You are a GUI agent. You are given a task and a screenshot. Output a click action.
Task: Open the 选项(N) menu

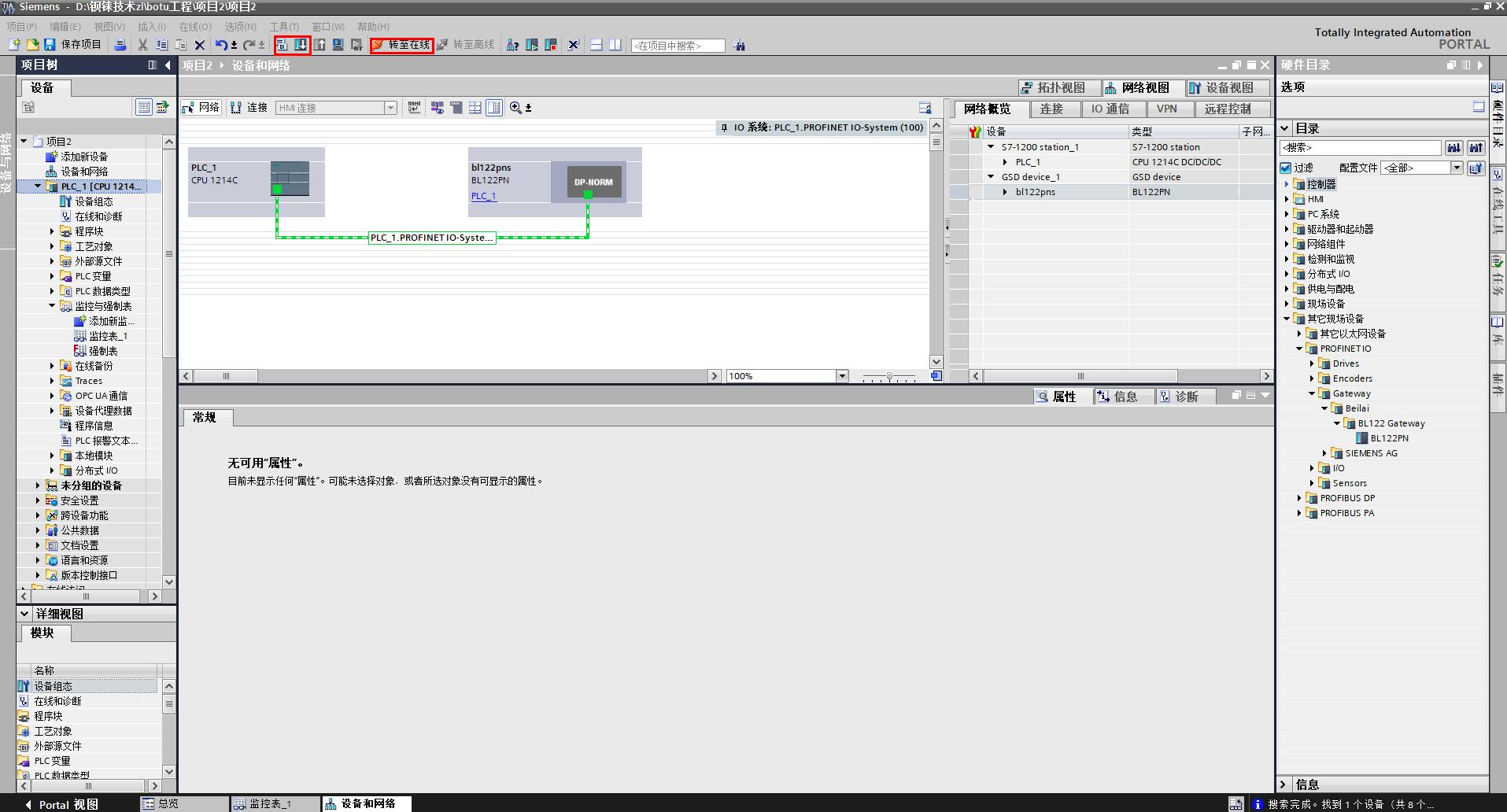point(239,27)
